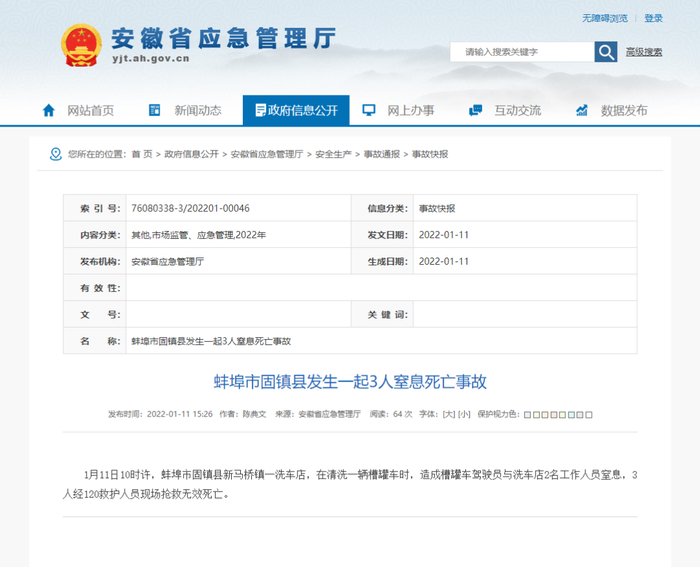Open 事故通报 in the breadcrumb path
The width and height of the screenshot is (700, 567).
tap(381, 154)
